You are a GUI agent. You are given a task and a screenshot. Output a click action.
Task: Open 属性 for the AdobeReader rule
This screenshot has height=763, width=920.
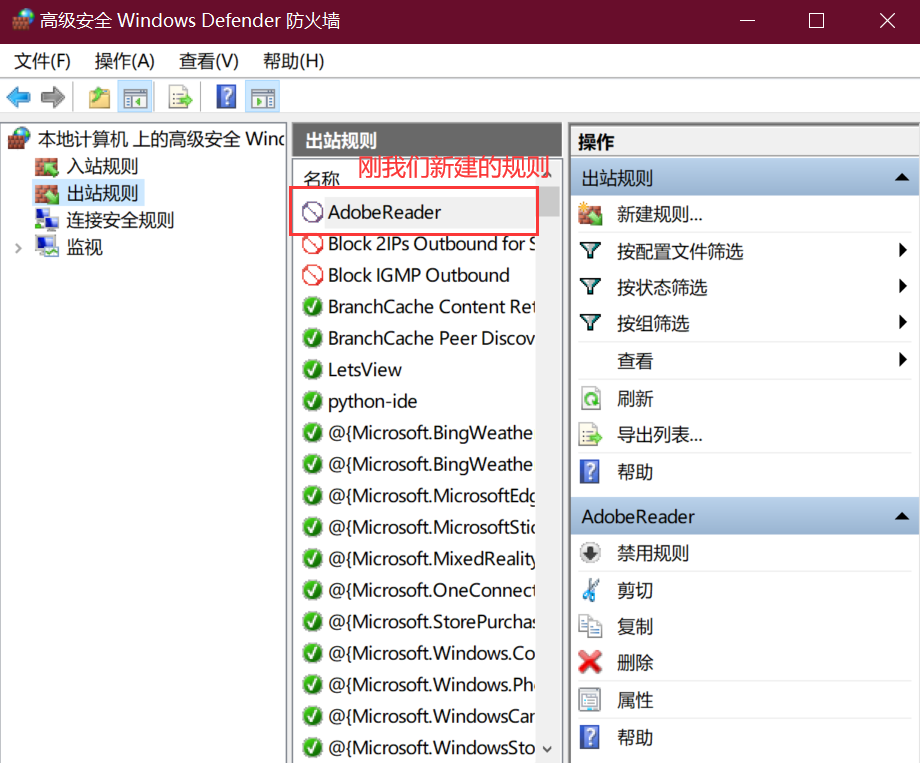(589, 699)
